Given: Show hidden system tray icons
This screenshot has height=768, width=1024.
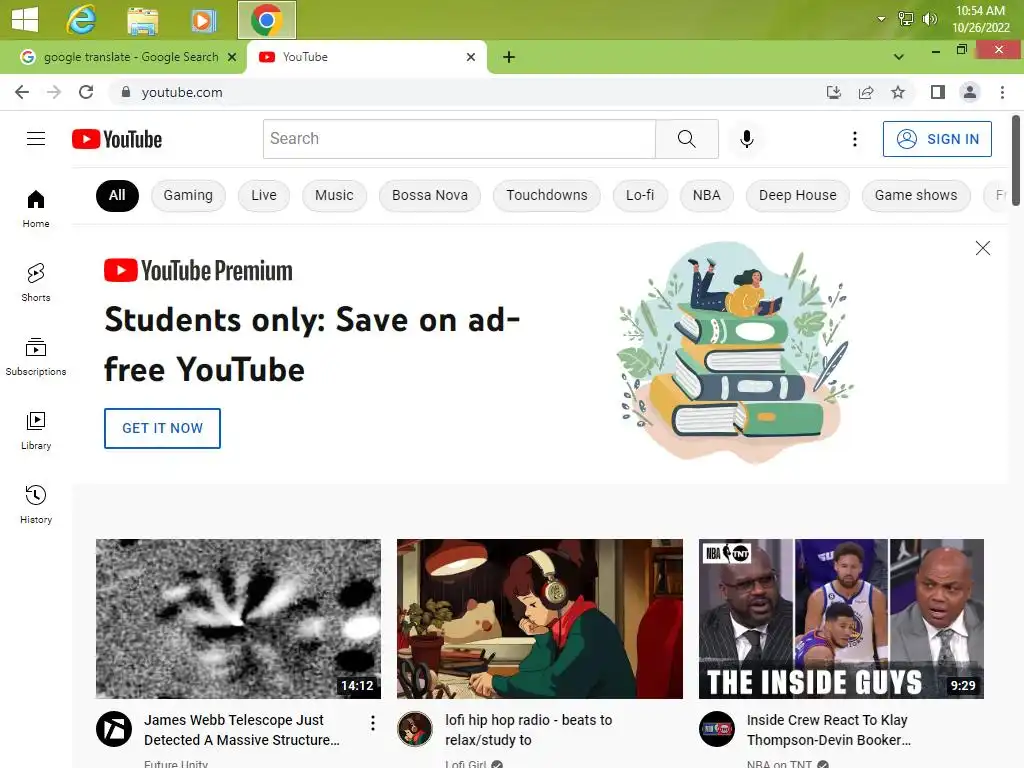Looking at the screenshot, I should coord(882,19).
